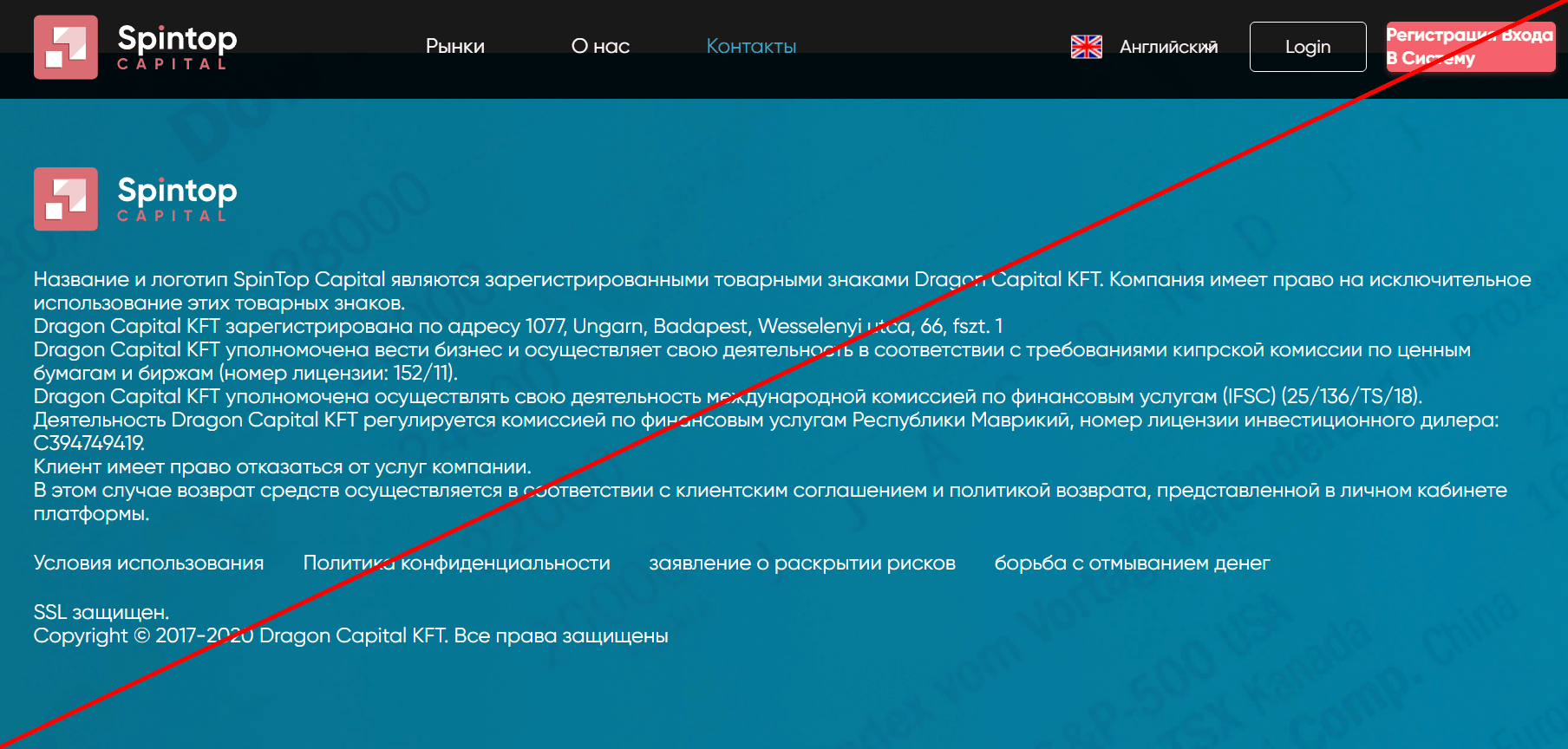The height and width of the screenshot is (749, 1568).
Task: Open the О нас menu item
Action: (600, 47)
